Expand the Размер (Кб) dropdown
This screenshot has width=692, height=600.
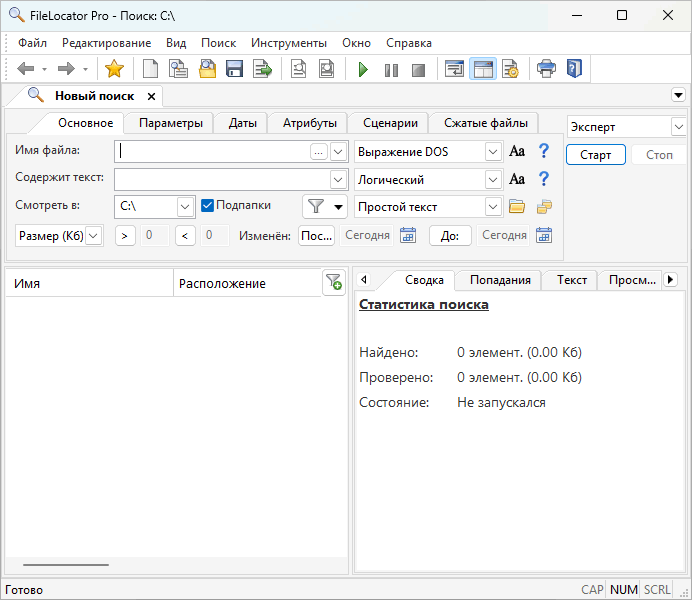(x=93, y=236)
